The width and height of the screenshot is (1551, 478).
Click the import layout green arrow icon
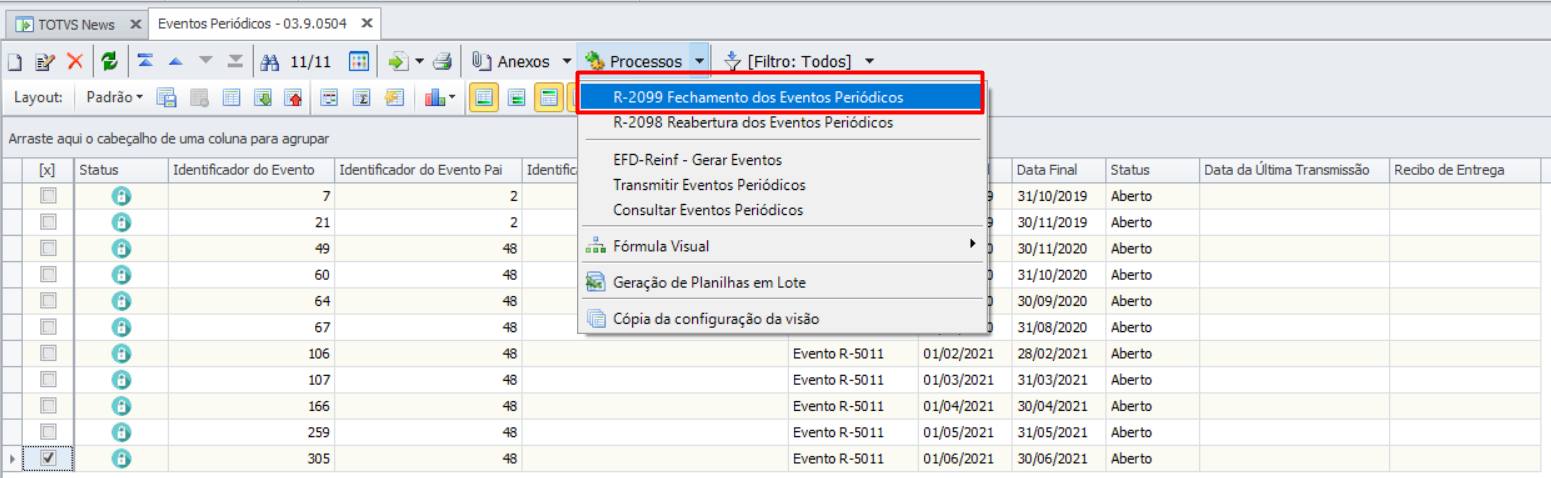[263, 98]
